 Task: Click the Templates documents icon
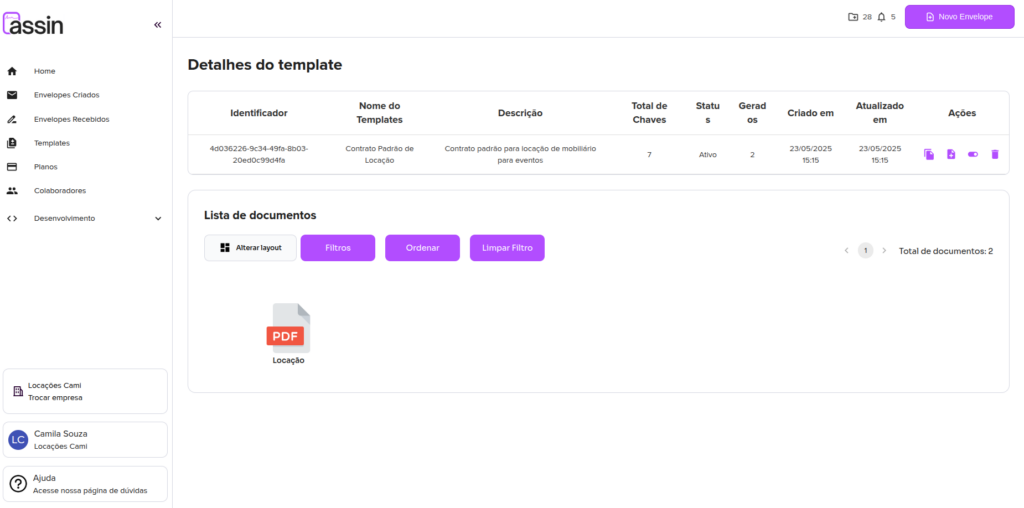(12, 143)
